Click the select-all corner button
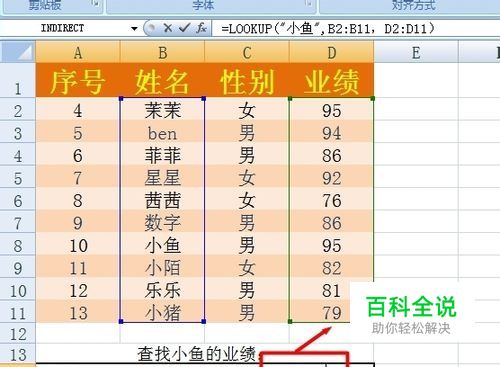This screenshot has width=500, height=367. point(18,52)
